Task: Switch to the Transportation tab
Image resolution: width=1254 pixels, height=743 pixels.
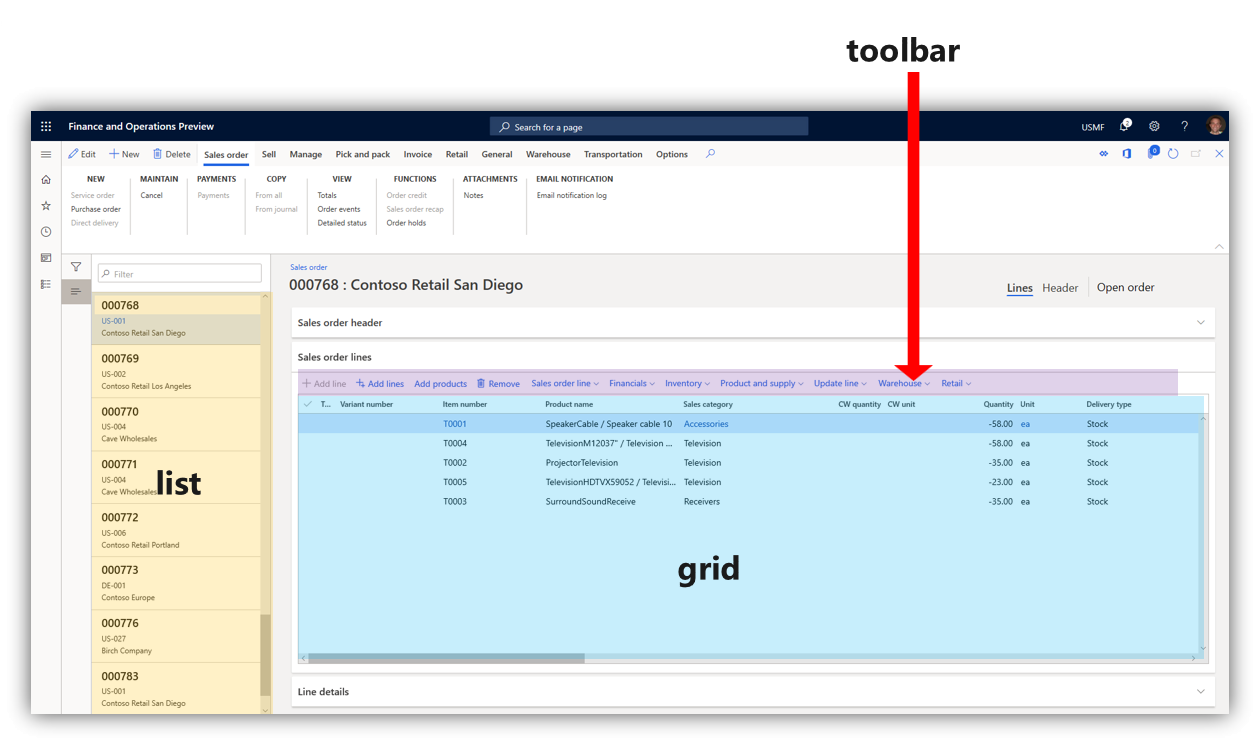Action: click(x=613, y=154)
